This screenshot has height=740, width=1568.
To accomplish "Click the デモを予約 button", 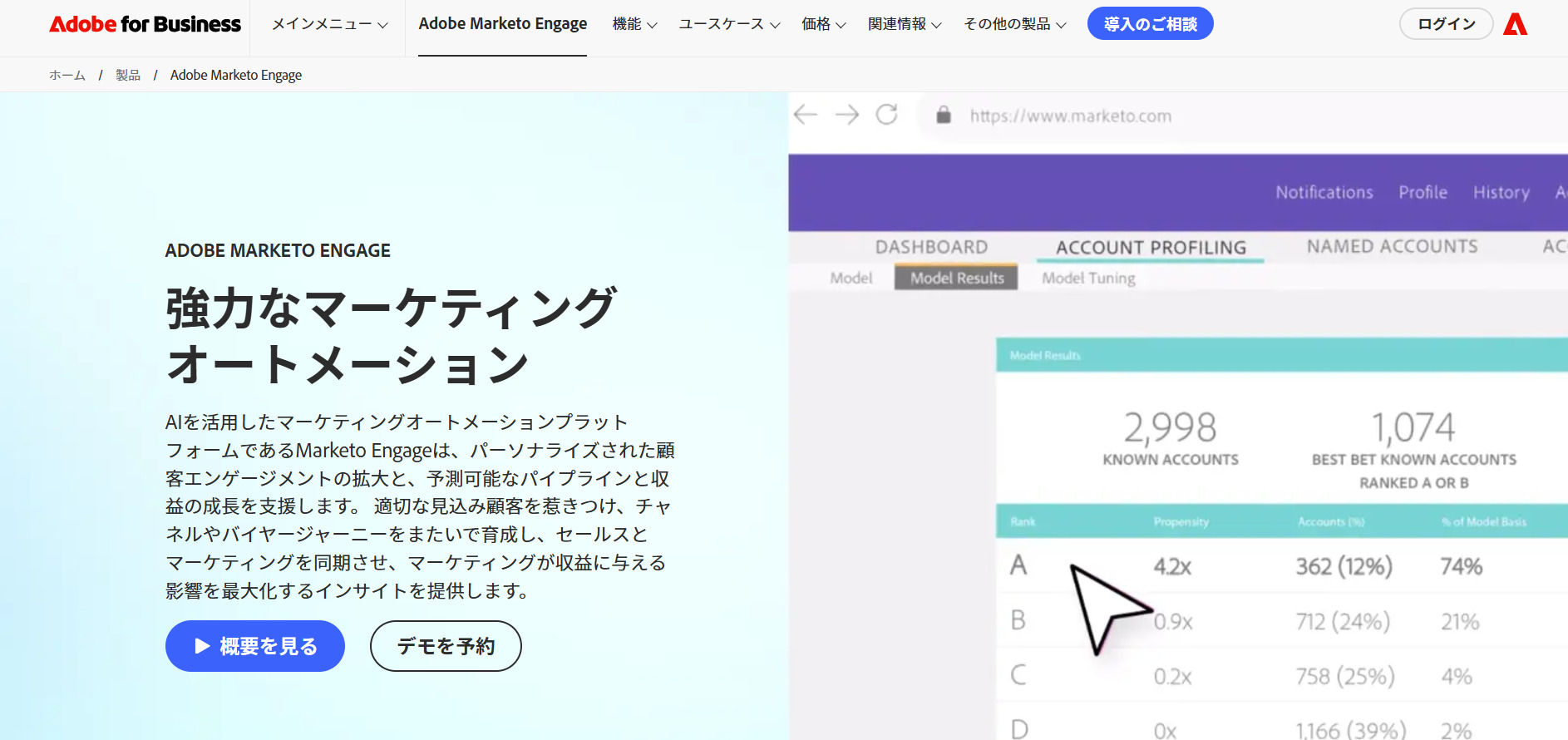I will [446, 646].
